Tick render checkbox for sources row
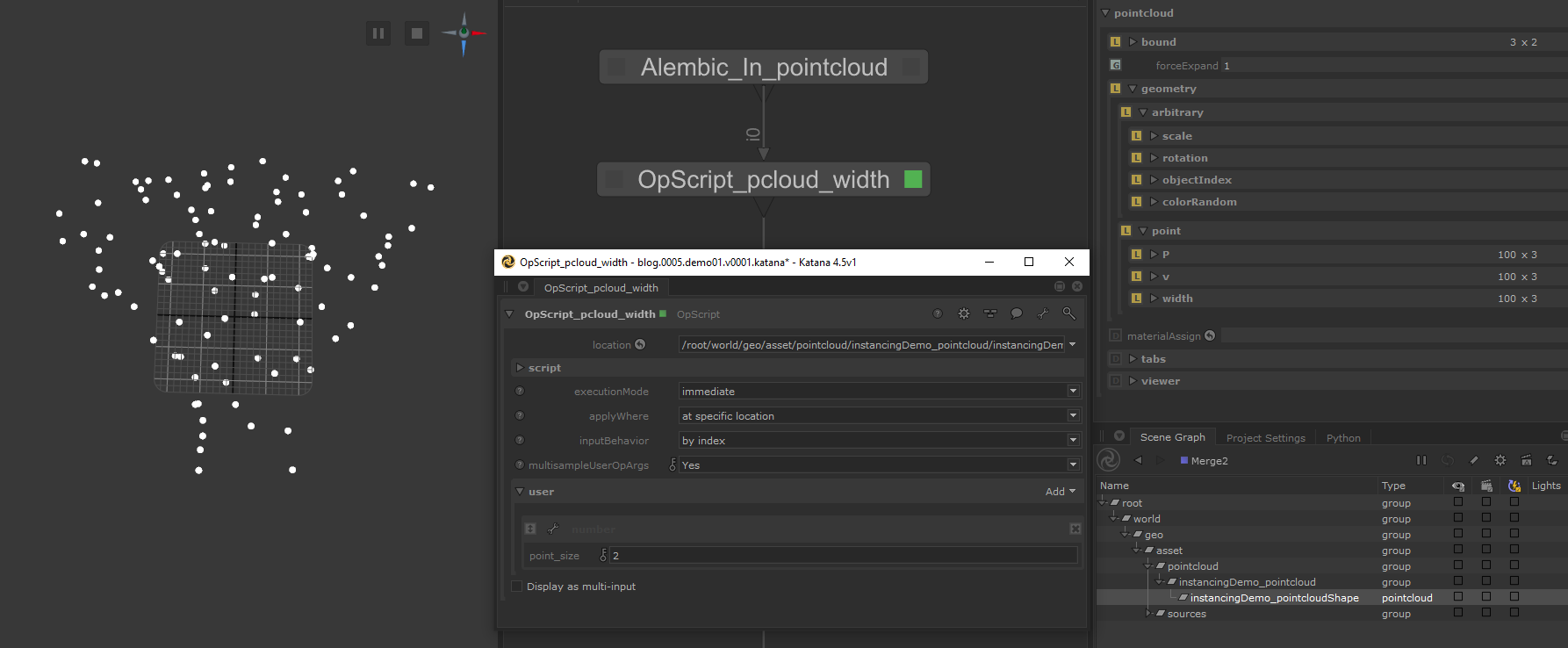The width and height of the screenshot is (1568, 648). click(x=1486, y=612)
